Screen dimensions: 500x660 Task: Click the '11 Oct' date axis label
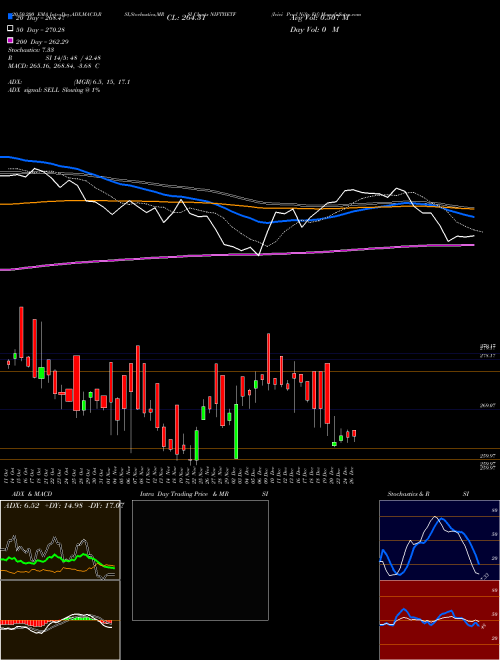pos(8,475)
